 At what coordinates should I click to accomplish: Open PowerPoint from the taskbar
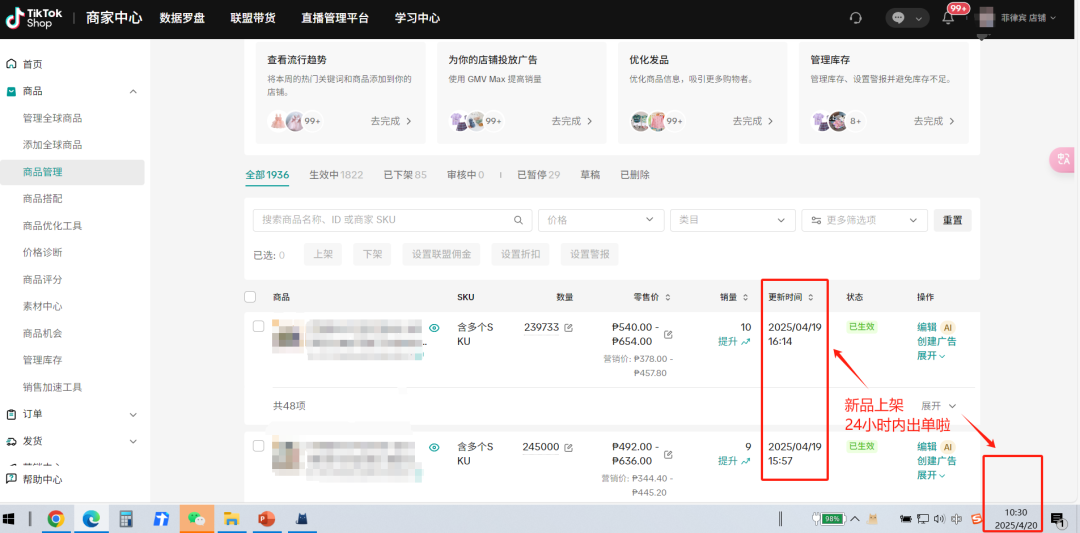click(266, 519)
